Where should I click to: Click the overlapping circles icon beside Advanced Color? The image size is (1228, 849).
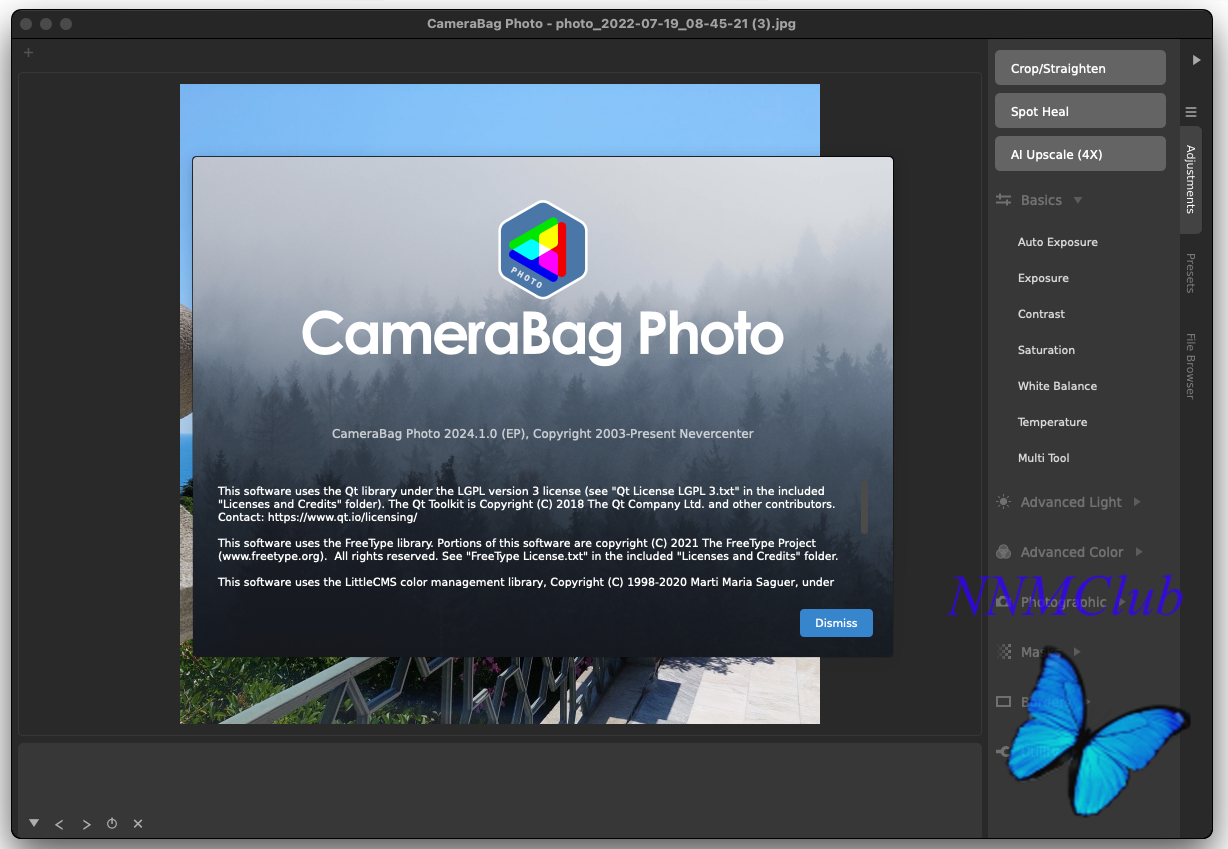click(1004, 552)
